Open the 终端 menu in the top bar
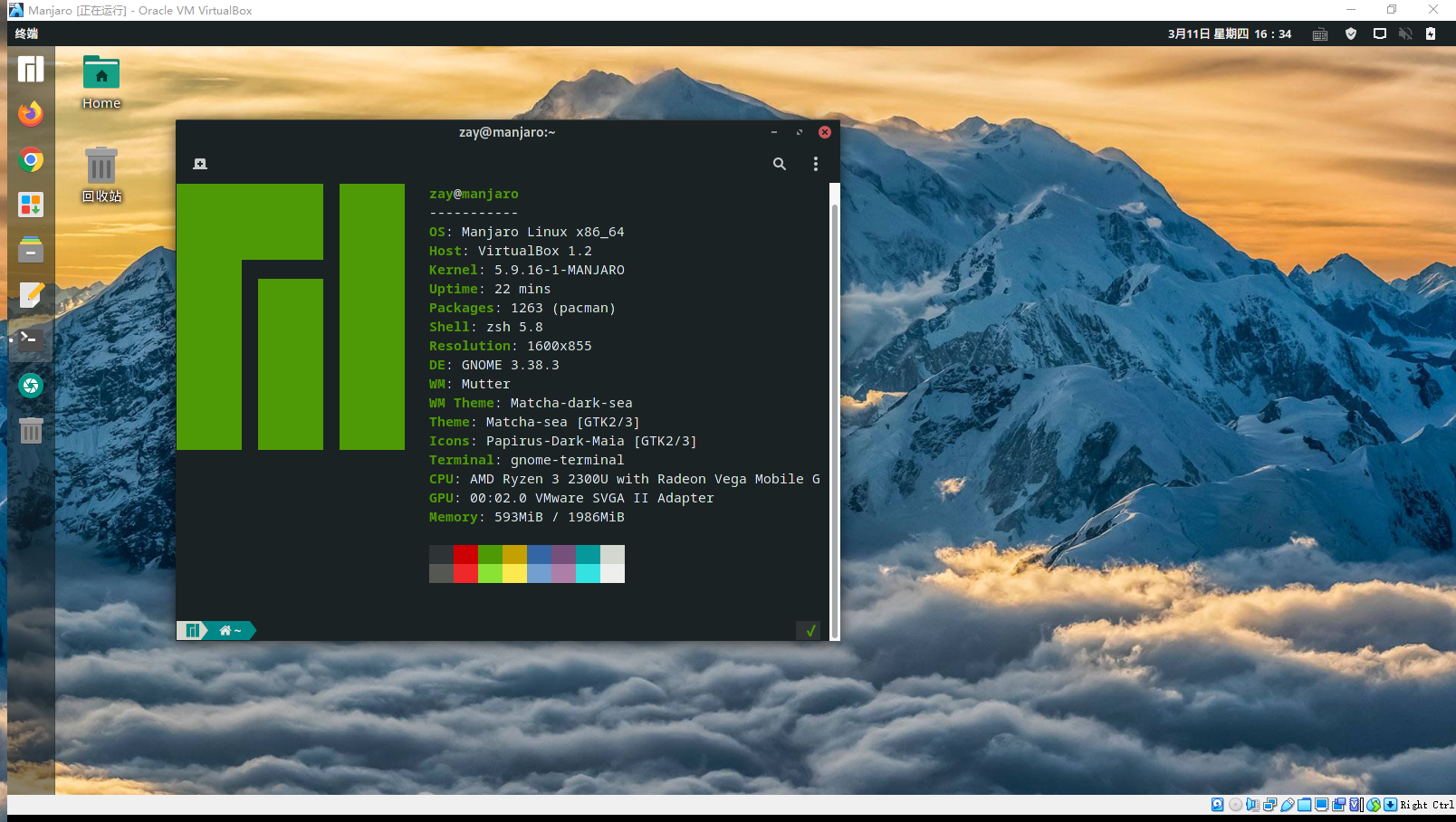 (x=26, y=33)
